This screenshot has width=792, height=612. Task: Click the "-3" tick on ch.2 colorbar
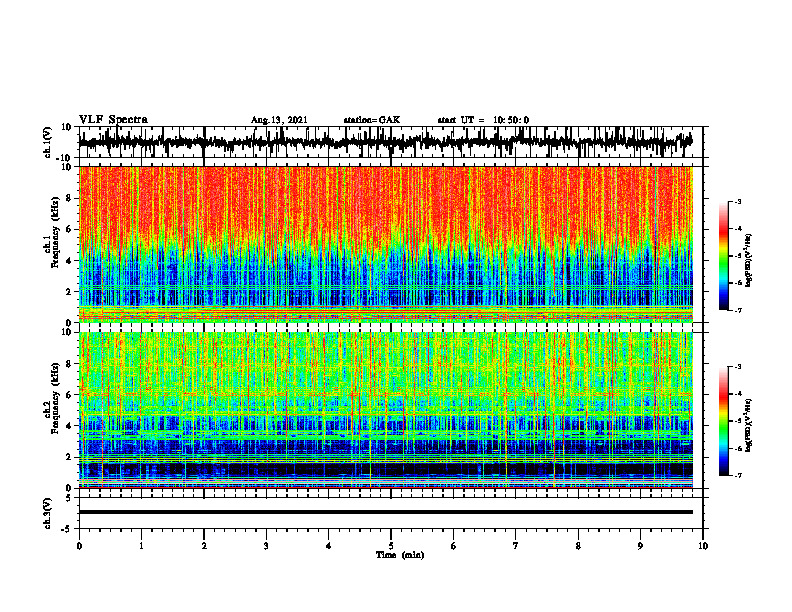tap(738, 367)
